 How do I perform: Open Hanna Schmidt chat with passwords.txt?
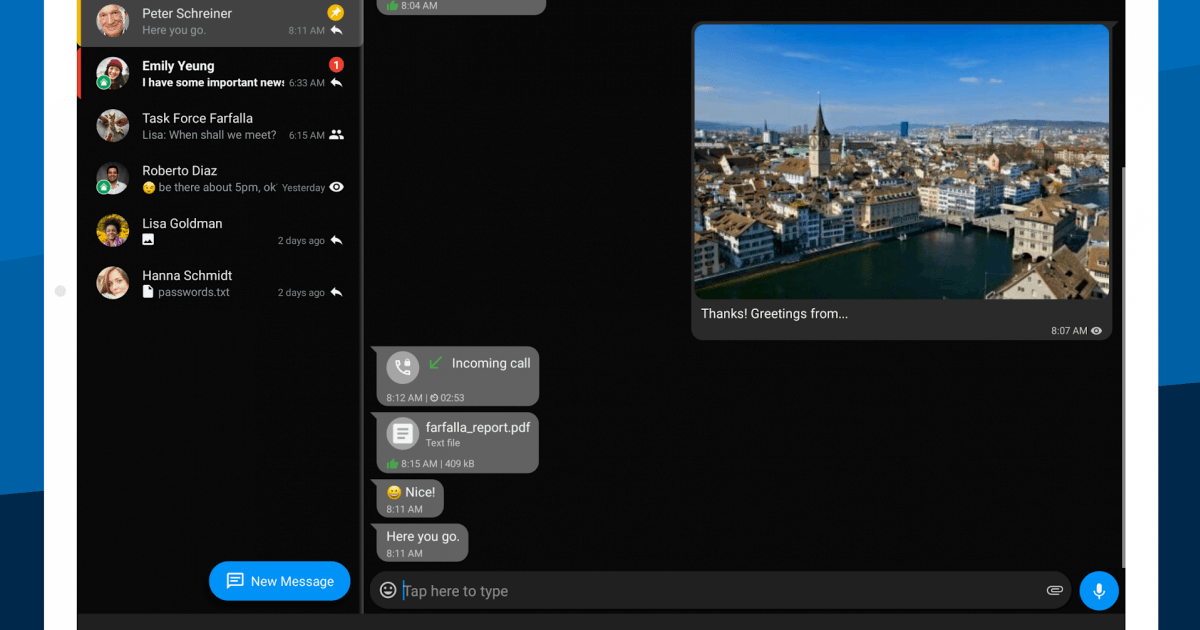click(220, 283)
